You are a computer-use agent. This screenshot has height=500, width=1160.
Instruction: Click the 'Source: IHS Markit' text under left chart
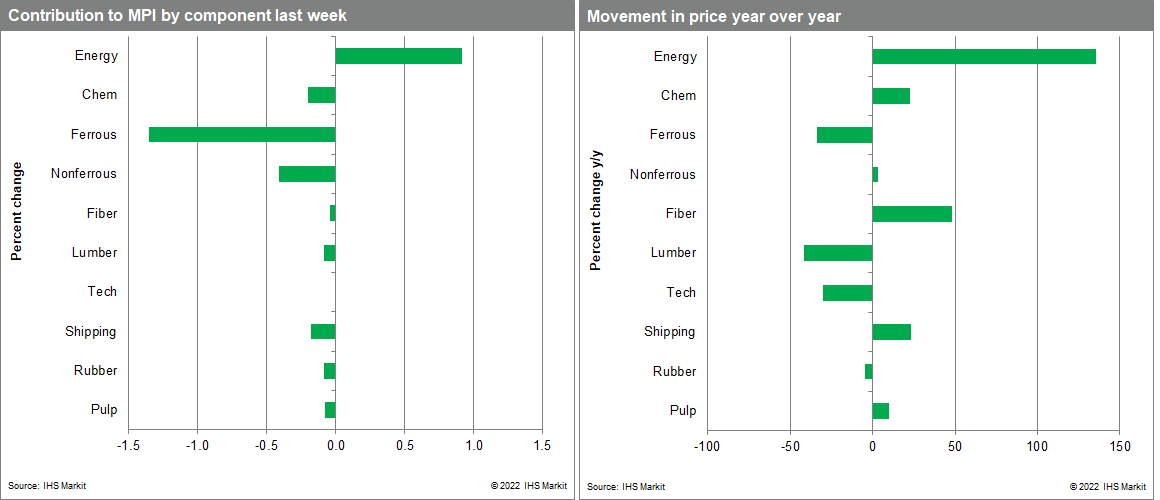(42, 486)
